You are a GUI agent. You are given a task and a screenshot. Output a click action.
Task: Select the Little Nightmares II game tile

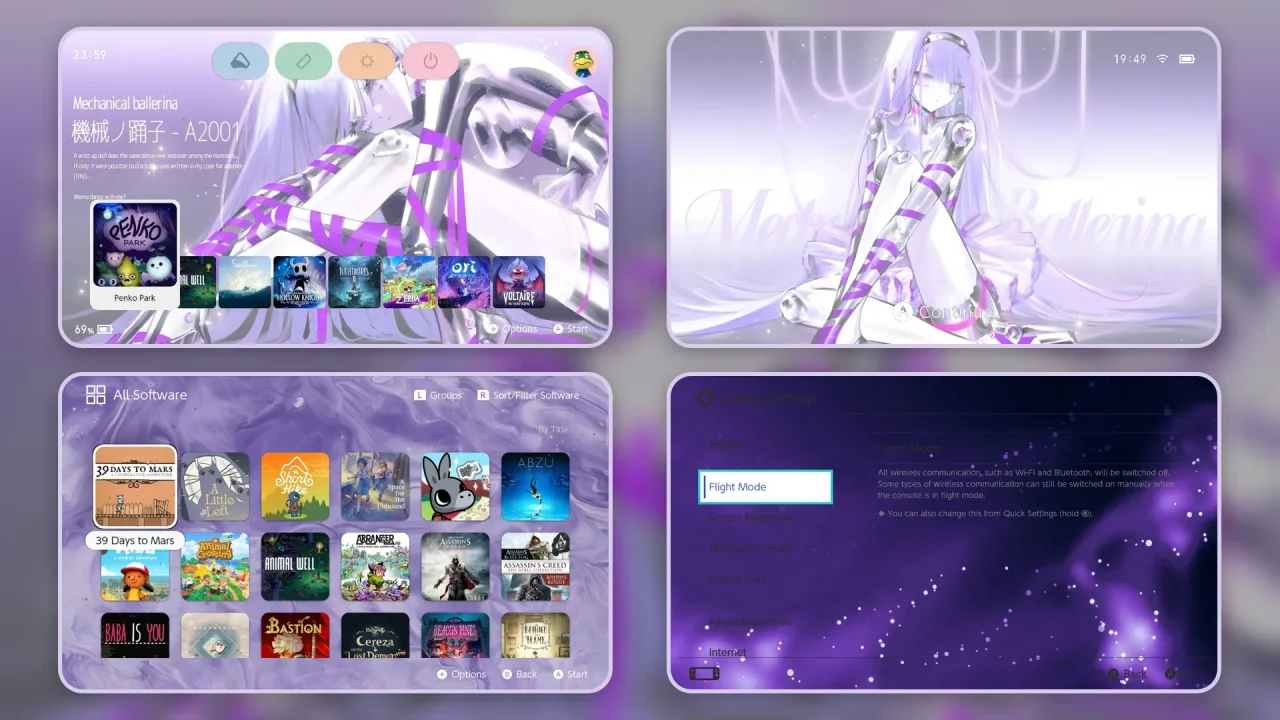tap(355, 282)
